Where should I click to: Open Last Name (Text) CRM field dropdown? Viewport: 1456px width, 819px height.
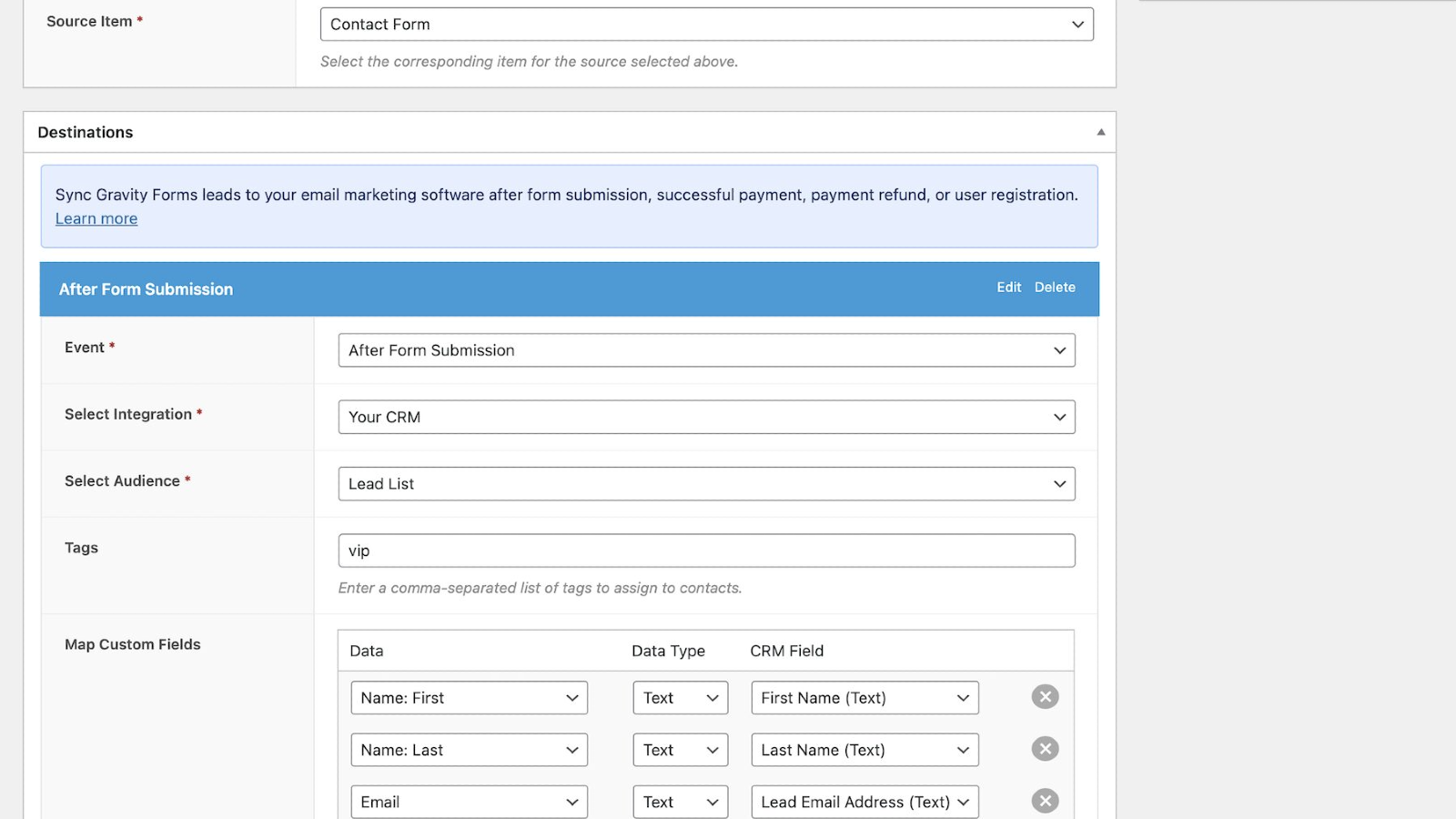pyautogui.click(x=864, y=750)
